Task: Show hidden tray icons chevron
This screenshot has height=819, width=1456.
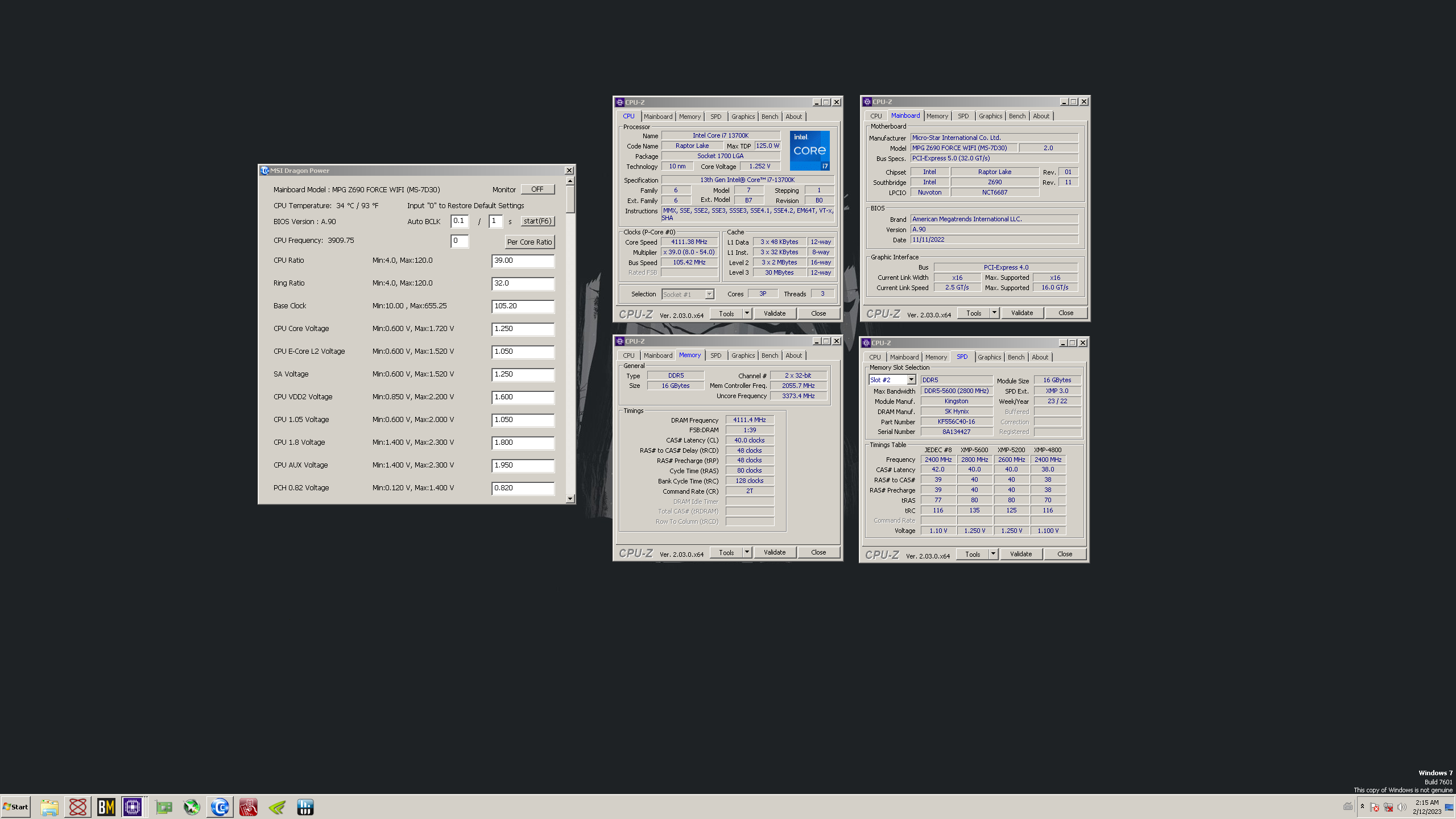Action: (x=1362, y=806)
